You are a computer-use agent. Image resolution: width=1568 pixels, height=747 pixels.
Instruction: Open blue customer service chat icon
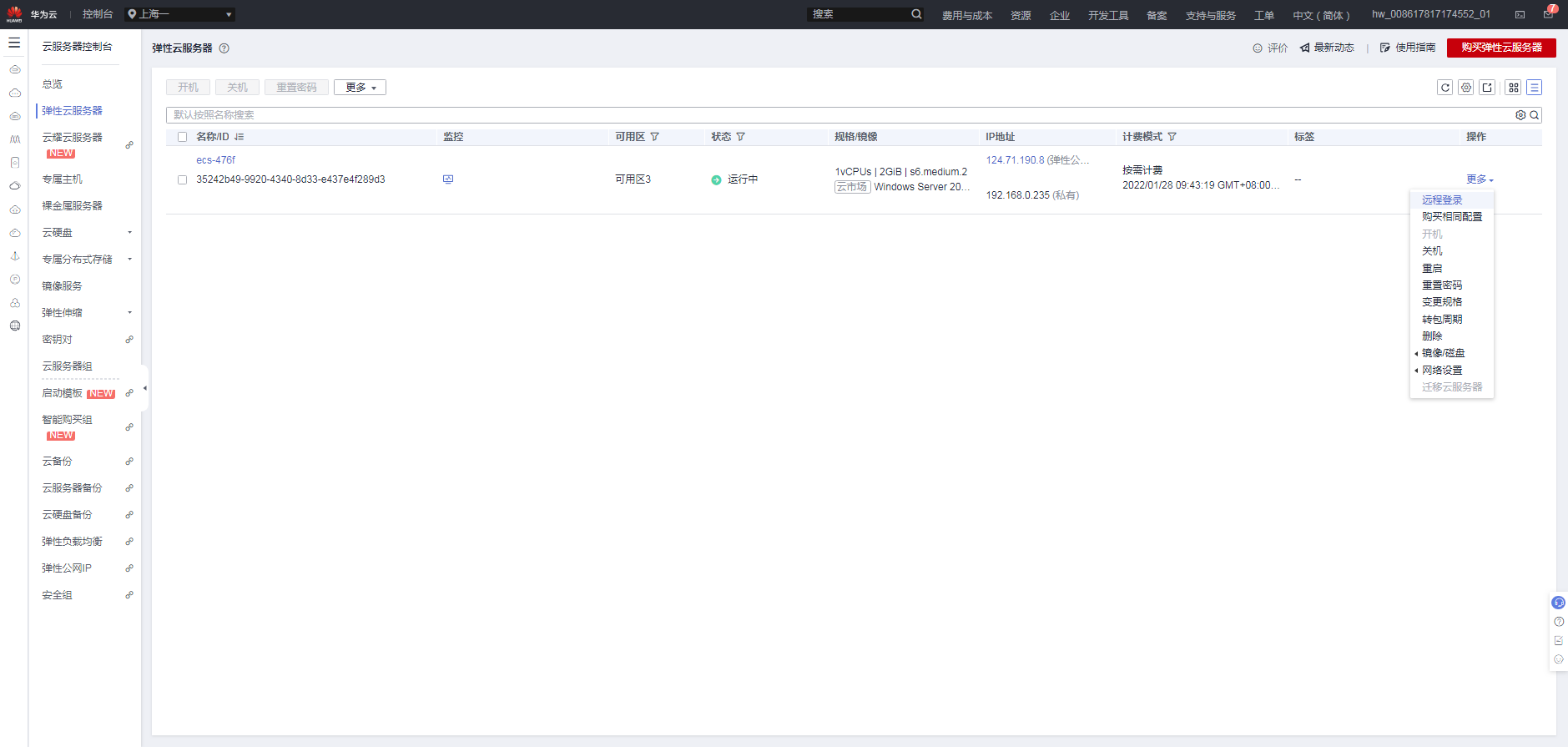pos(1558,603)
